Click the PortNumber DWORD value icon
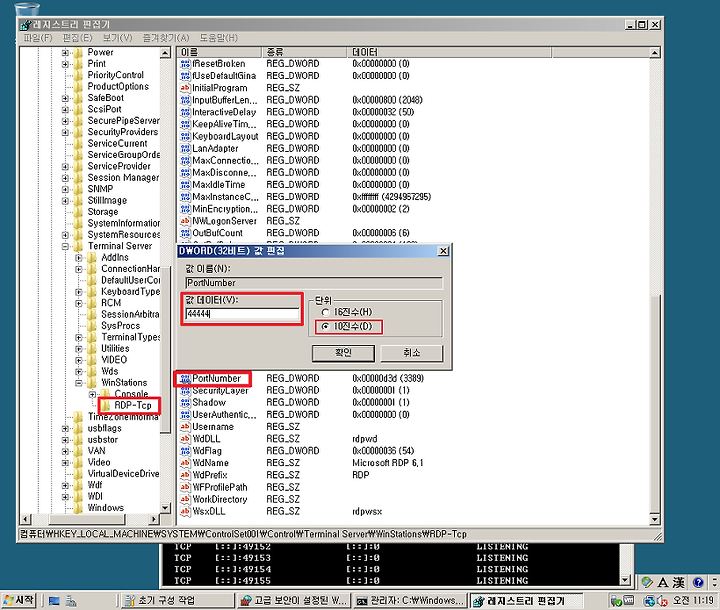Viewport: 720px width, 610px height. coord(185,378)
